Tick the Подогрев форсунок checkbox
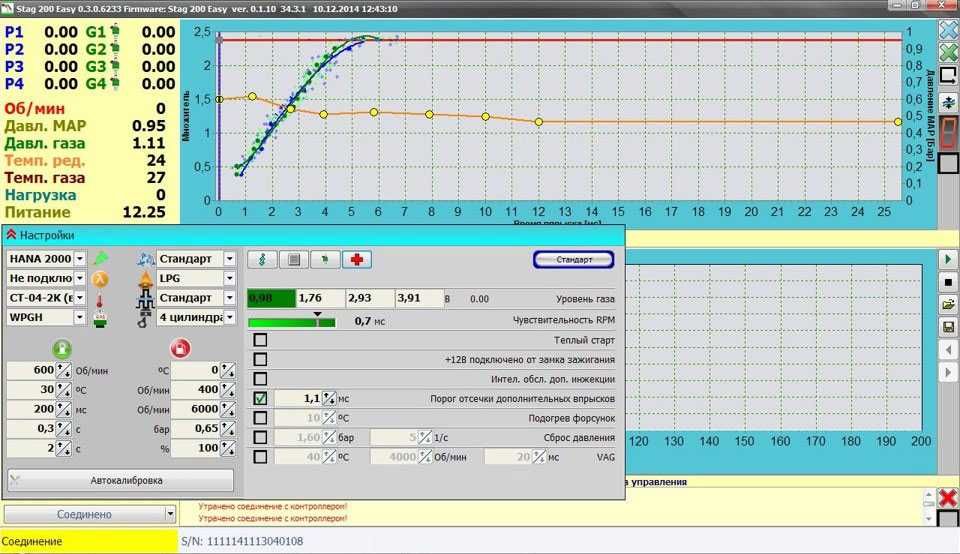This screenshot has height=554, width=960. pos(260,418)
